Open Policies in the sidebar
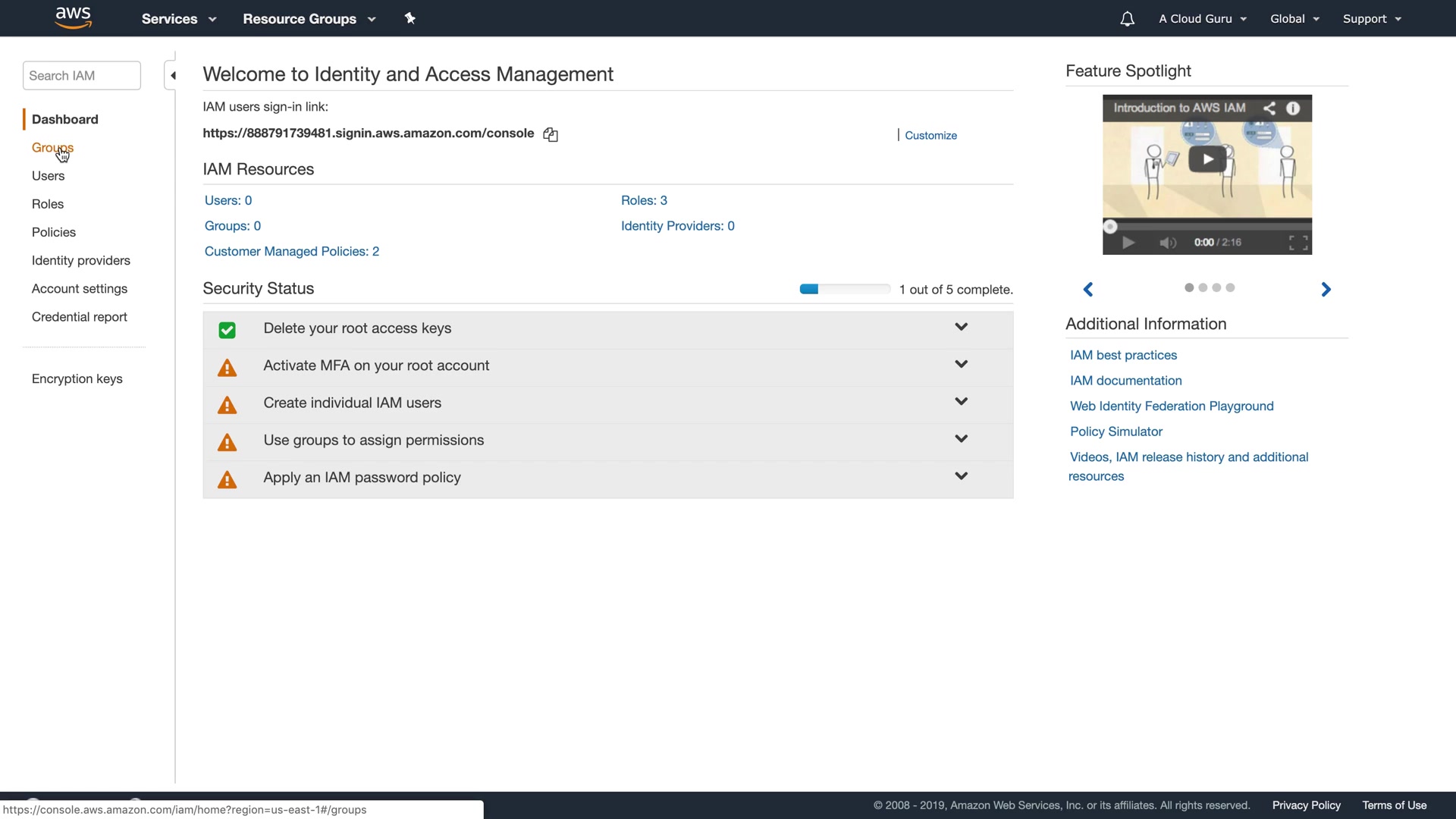 (54, 232)
